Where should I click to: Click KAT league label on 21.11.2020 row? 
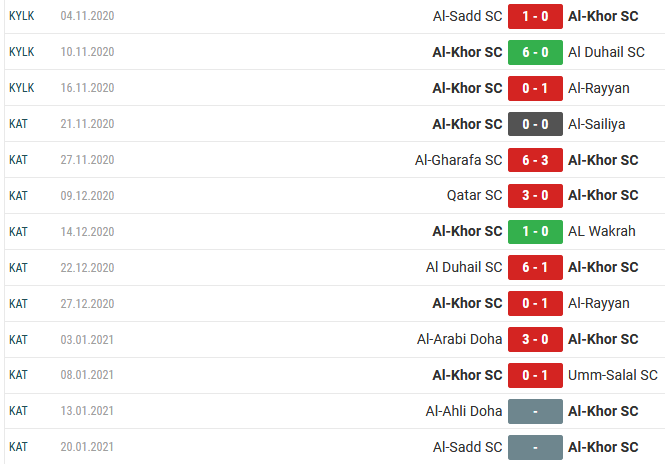[18, 124]
